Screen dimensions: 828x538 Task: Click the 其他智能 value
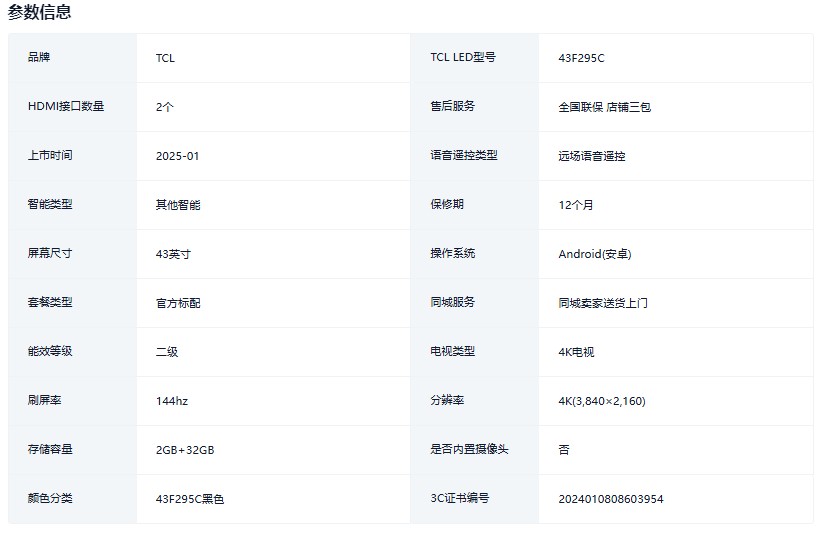pyautogui.click(x=178, y=205)
